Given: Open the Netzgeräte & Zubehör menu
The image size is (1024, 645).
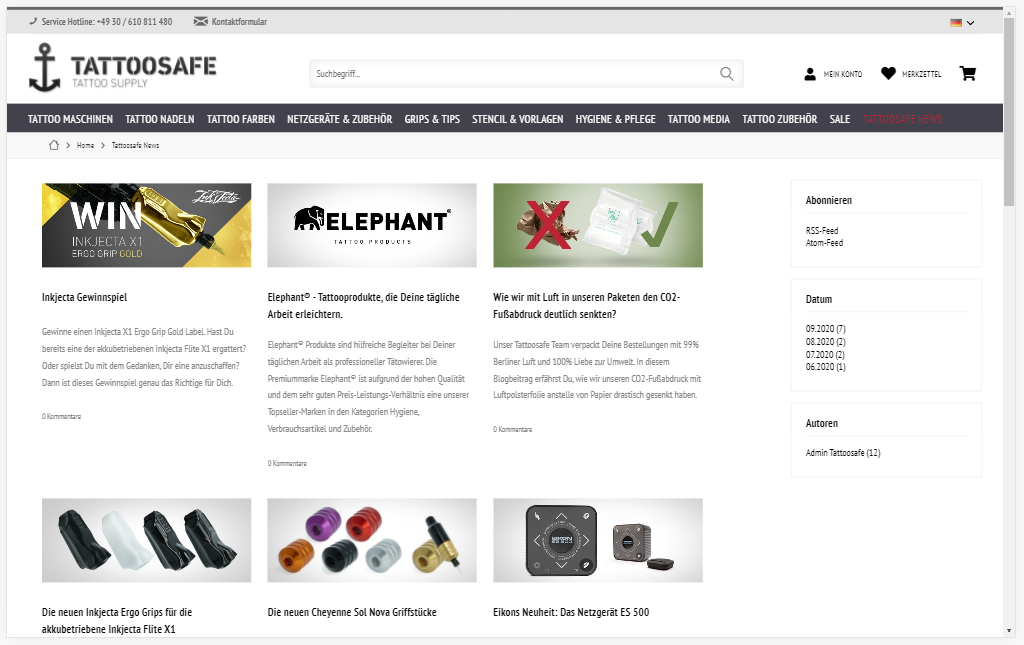Looking at the screenshot, I should click(x=340, y=119).
